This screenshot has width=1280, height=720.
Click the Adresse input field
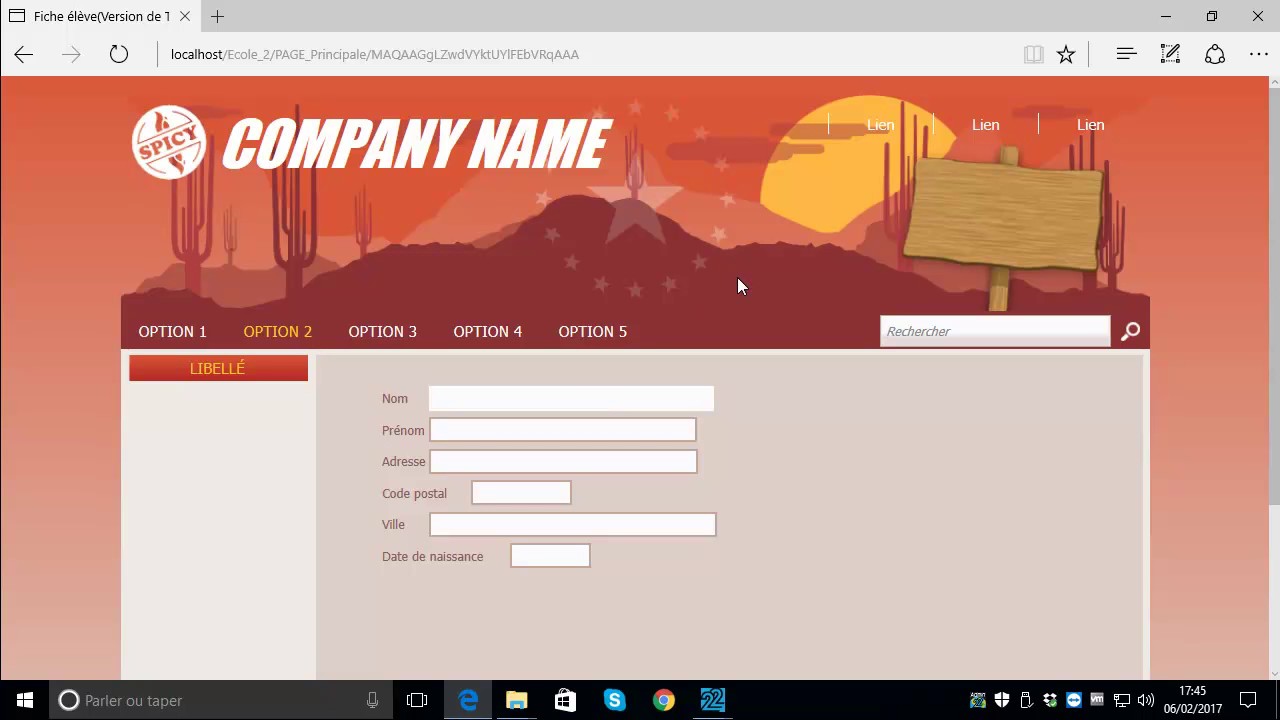(563, 461)
